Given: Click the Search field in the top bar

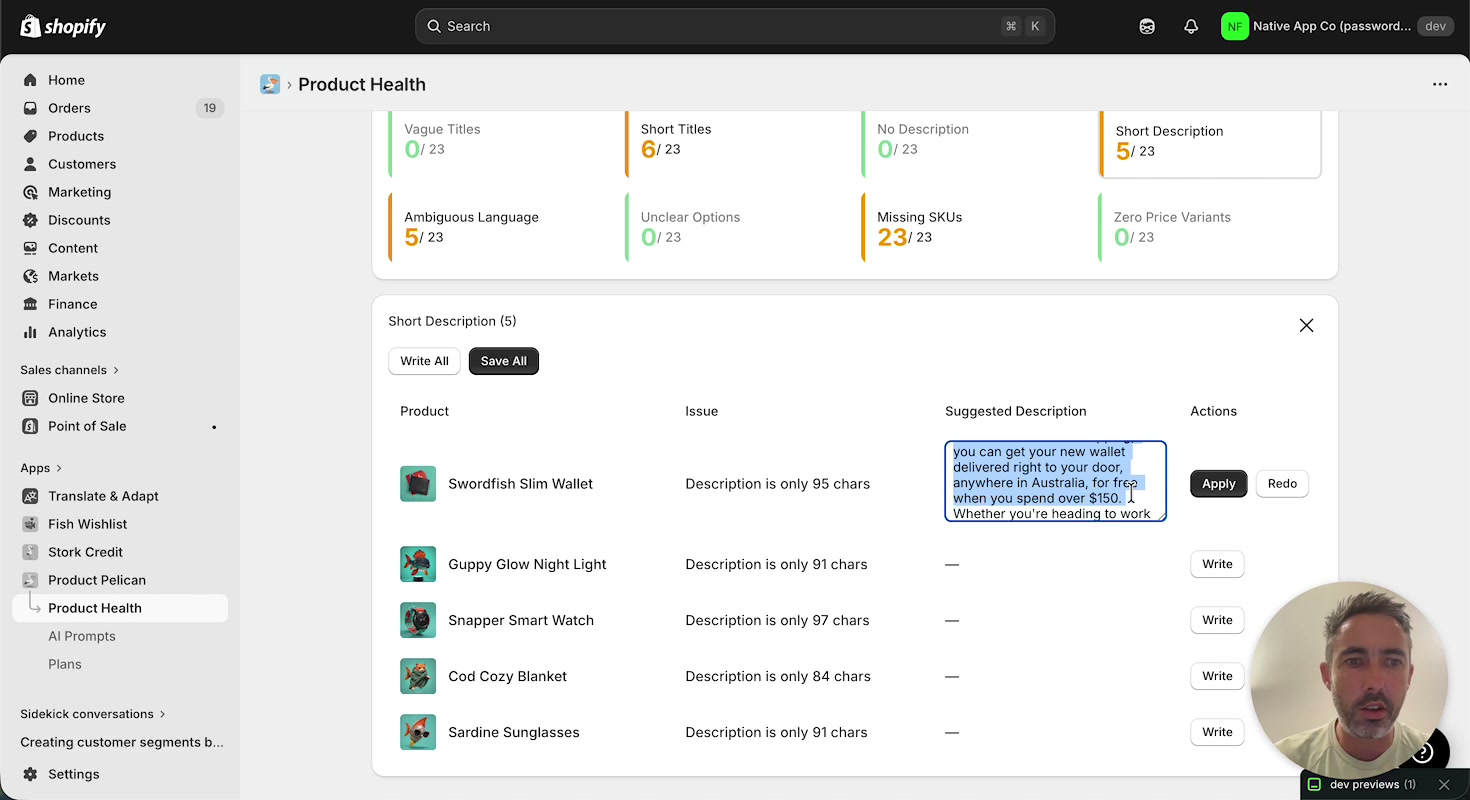Looking at the screenshot, I should 735,26.
